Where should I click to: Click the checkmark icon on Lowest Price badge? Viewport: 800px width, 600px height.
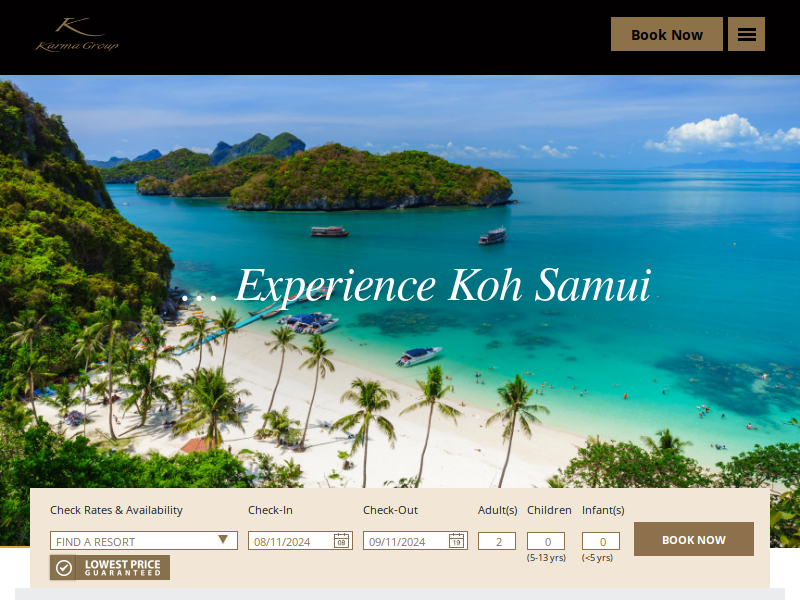point(64,568)
